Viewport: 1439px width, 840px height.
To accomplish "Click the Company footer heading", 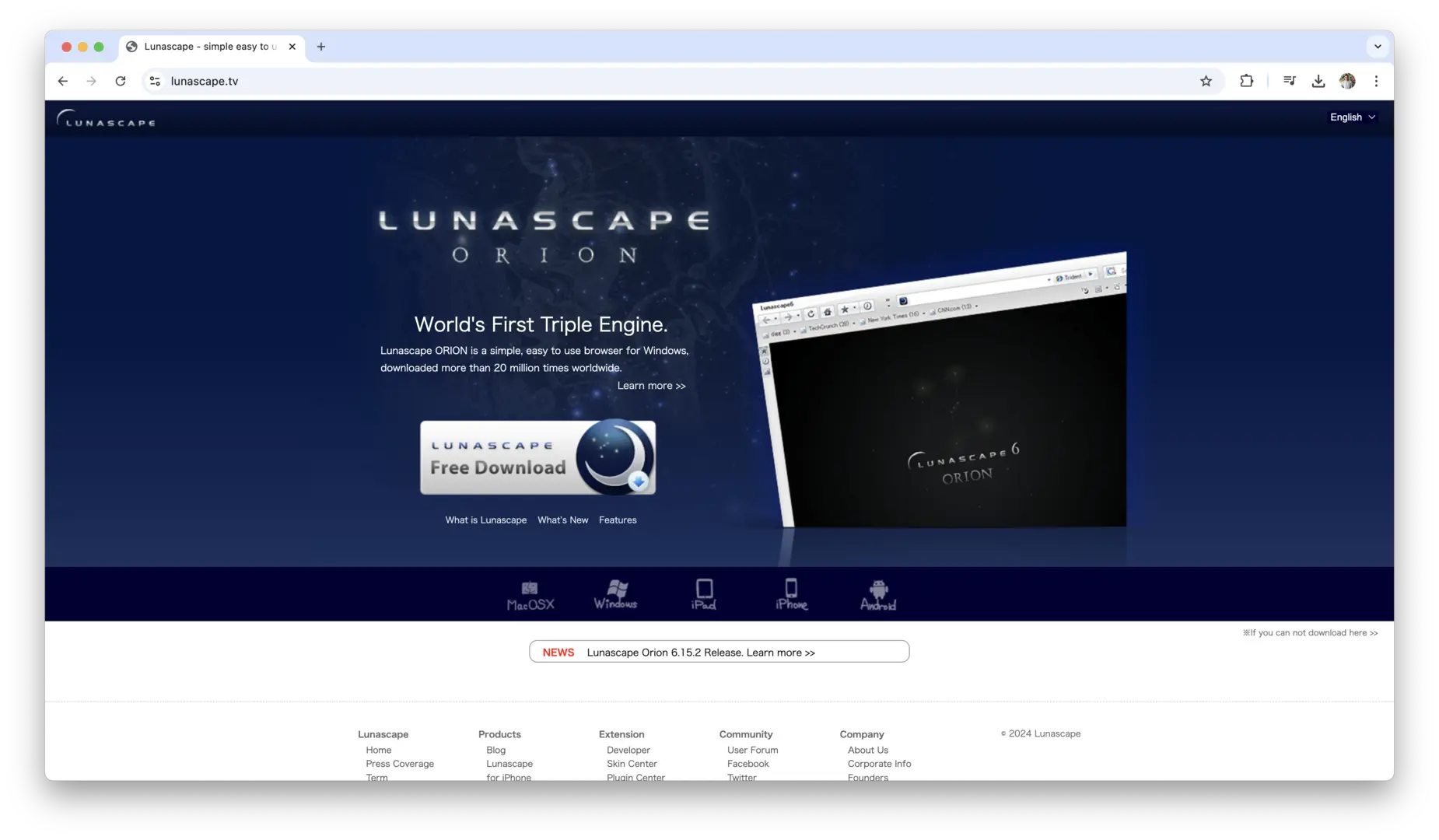I will (861, 734).
